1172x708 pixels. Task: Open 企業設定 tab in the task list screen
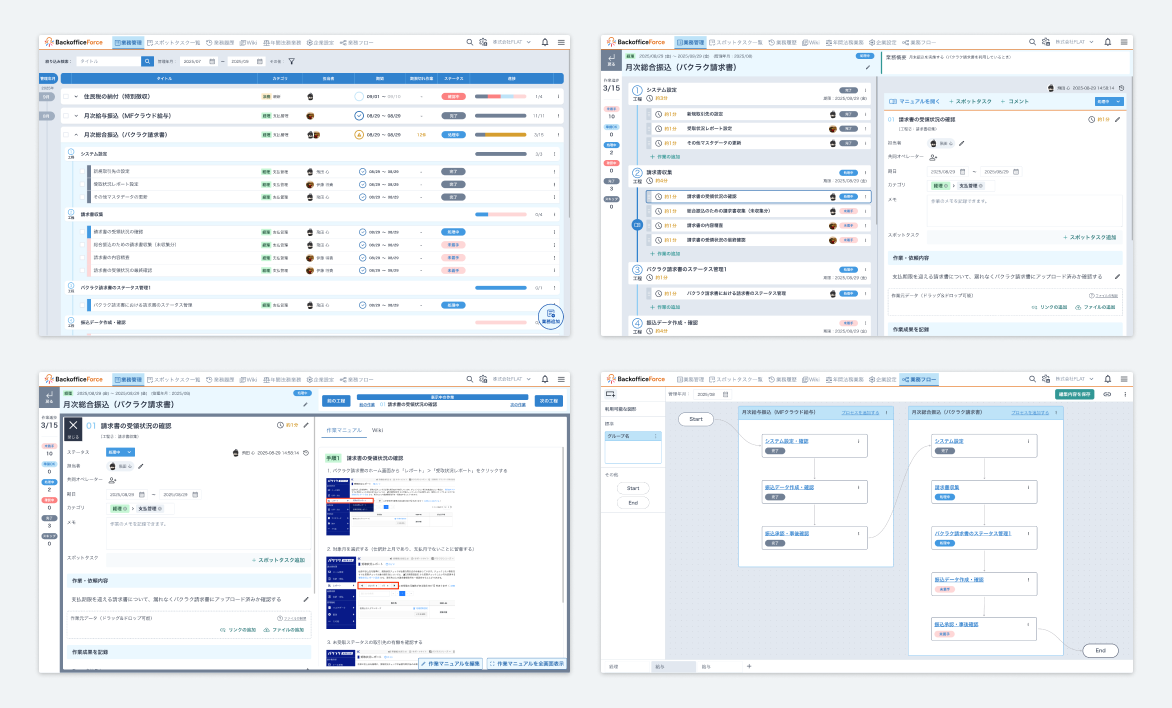coord(320,43)
